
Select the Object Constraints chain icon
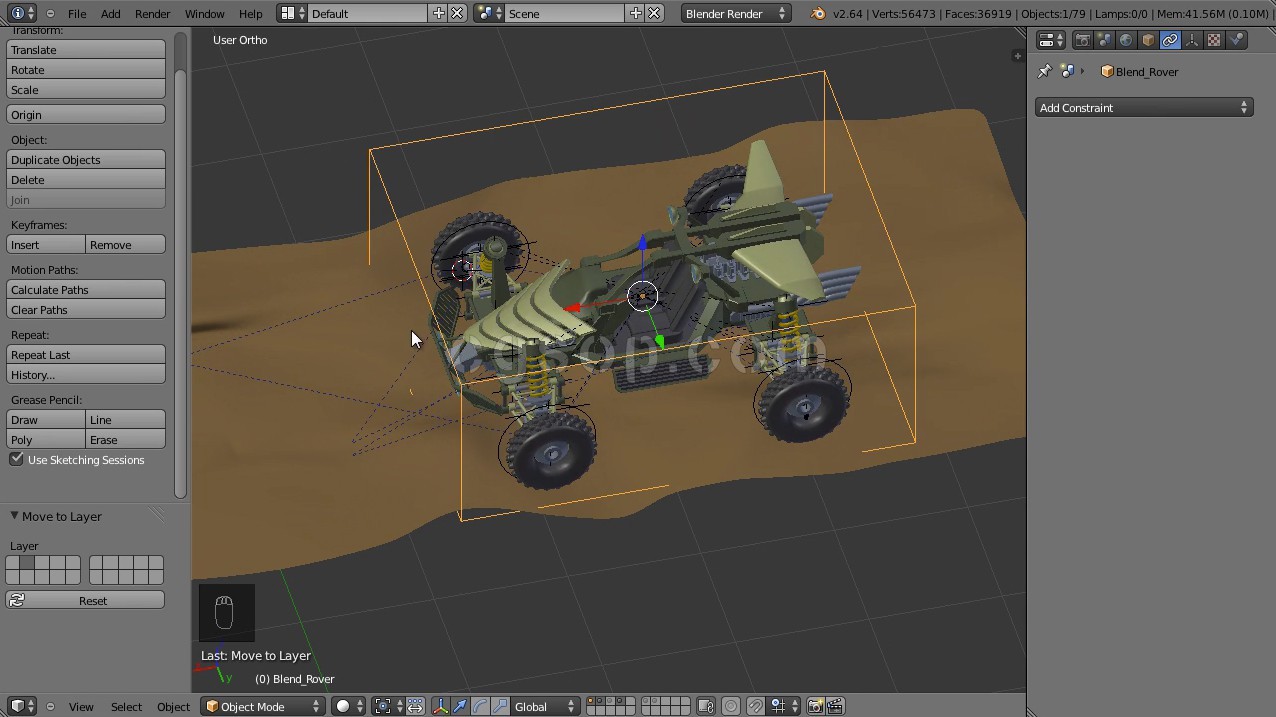pyautogui.click(x=1170, y=40)
